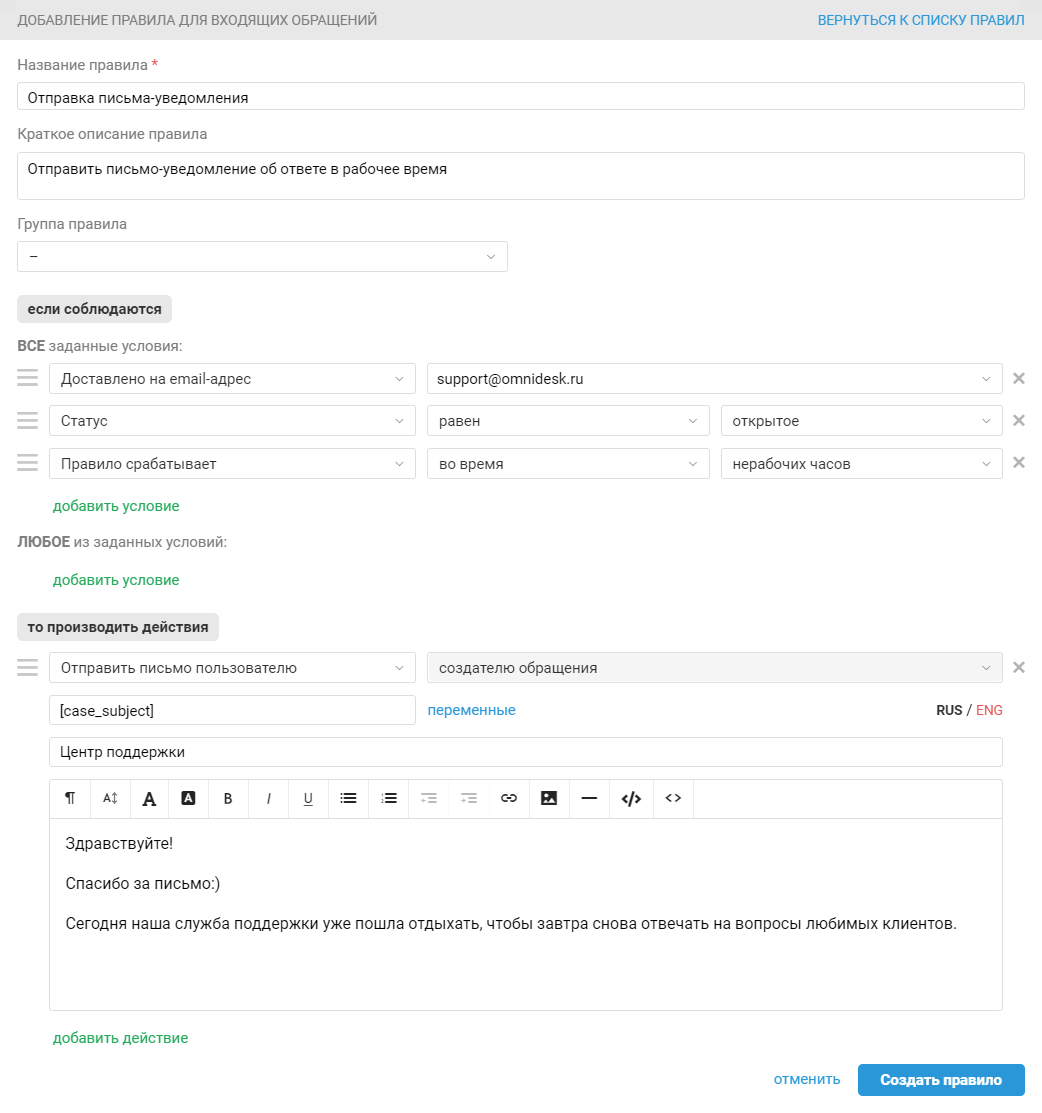Click Вернуться к списку правил link

click(x=921, y=20)
